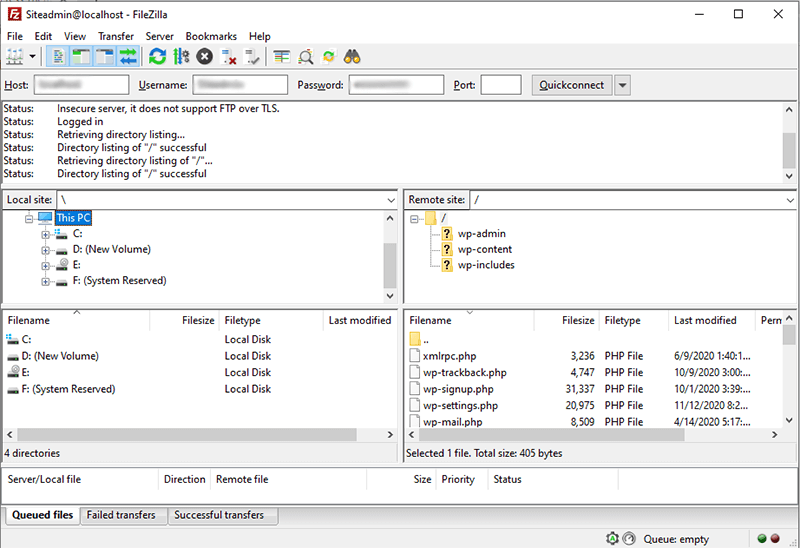
Task: Toggle message log display
Action: (58, 57)
